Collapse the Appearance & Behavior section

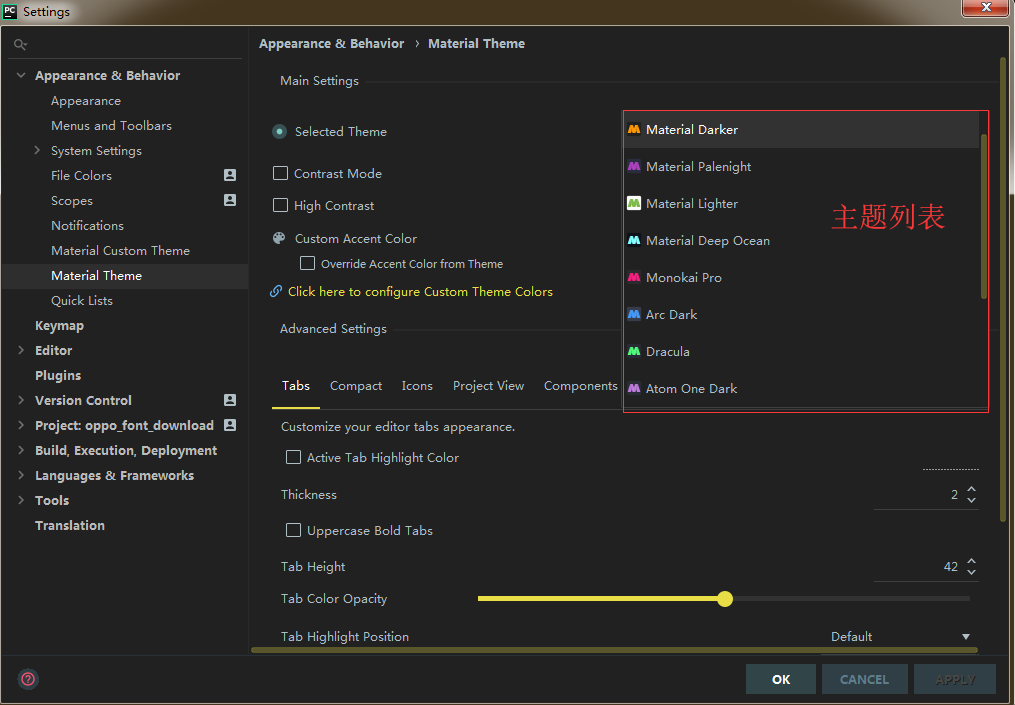point(21,75)
